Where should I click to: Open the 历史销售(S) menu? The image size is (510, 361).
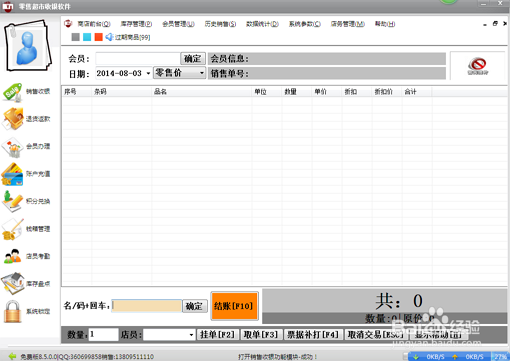[220, 24]
